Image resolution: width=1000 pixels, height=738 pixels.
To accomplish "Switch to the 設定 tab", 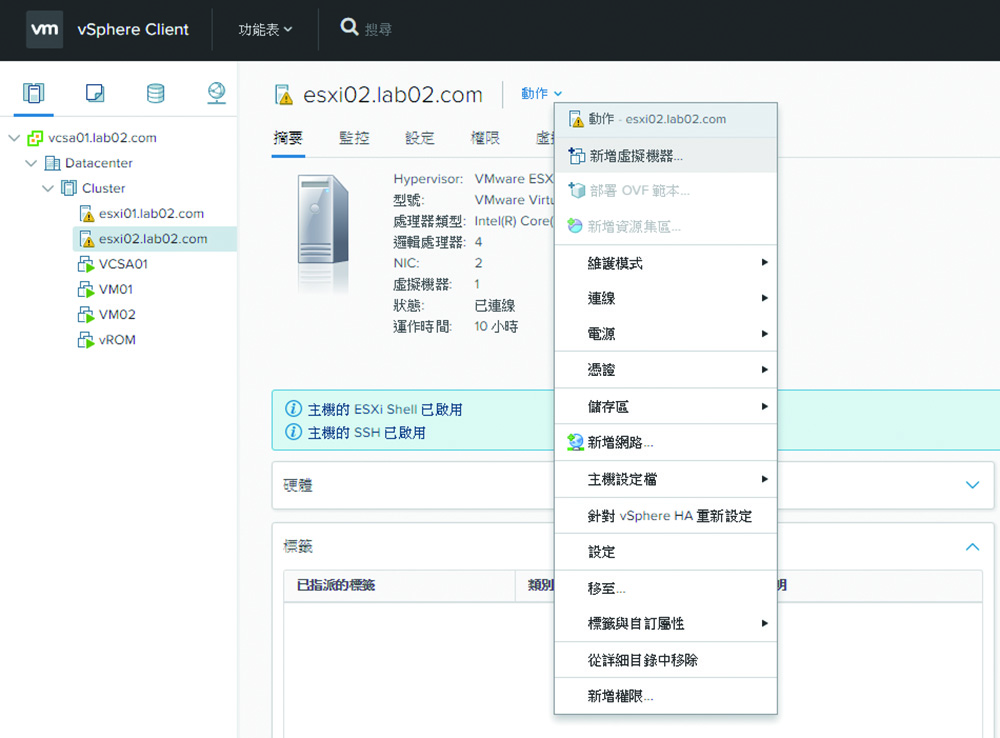I will pos(420,138).
